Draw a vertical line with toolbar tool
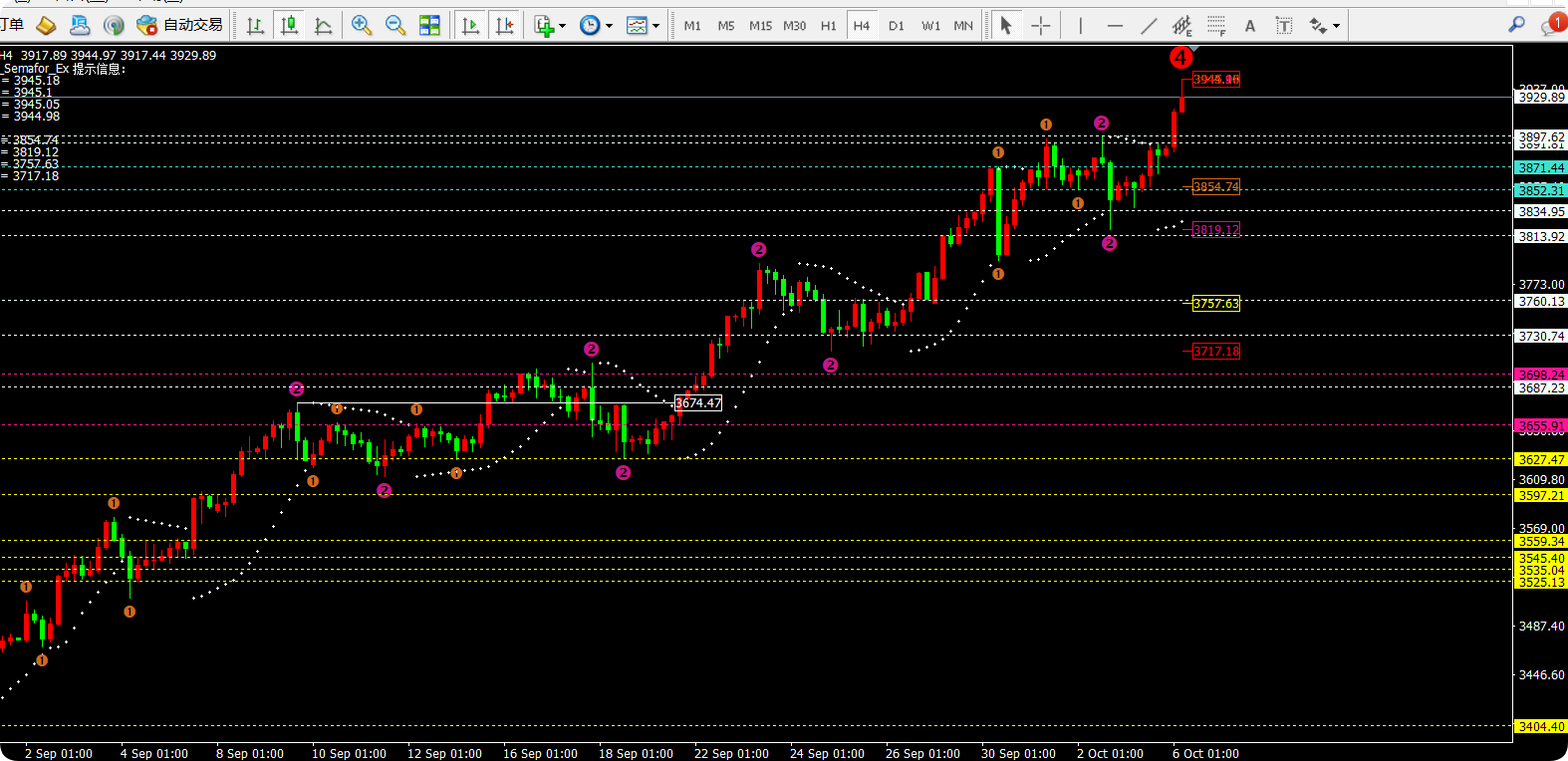1568x761 pixels. coord(1080,25)
